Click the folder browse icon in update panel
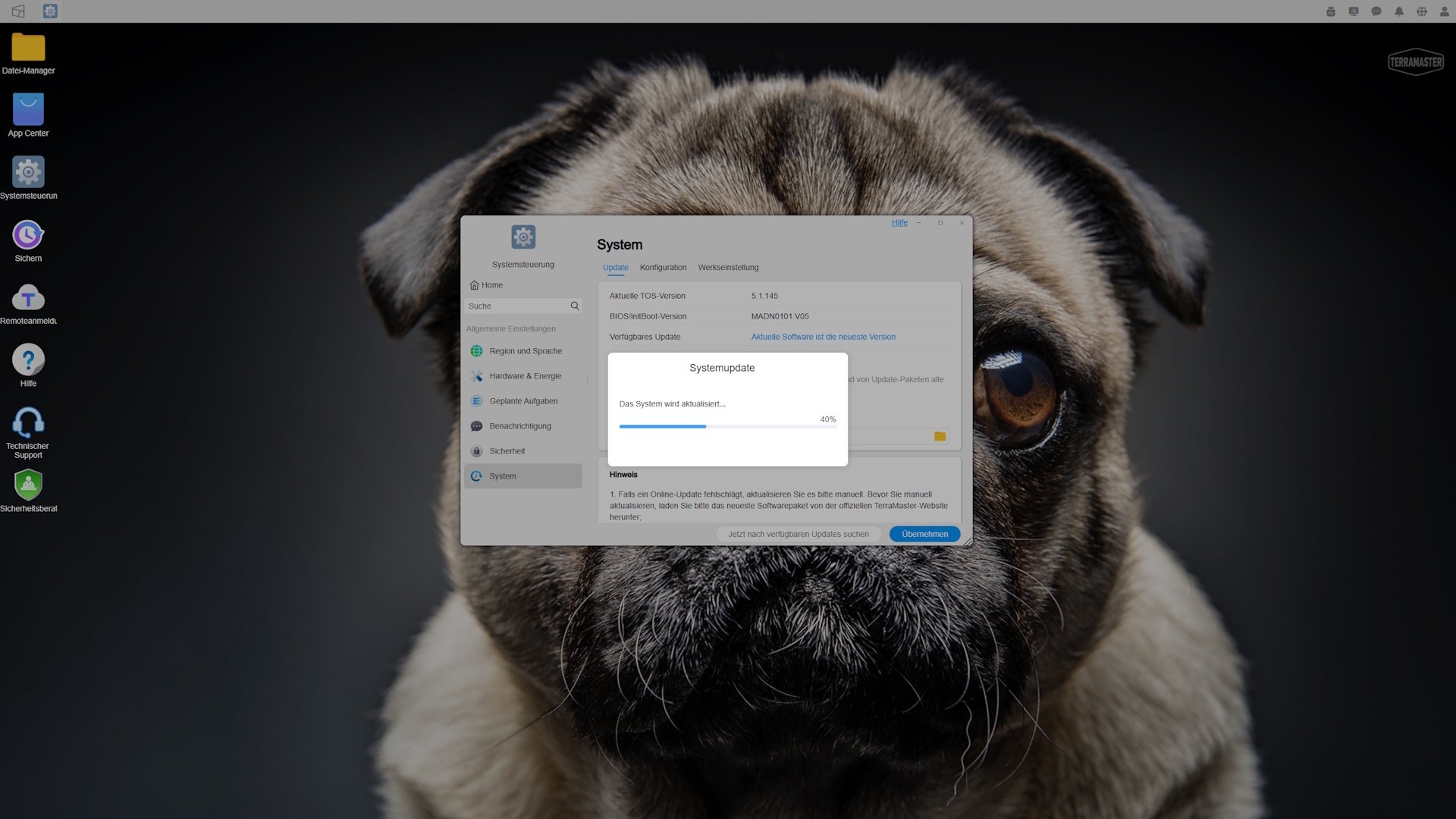The height and width of the screenshot is (819, 1456). coord(940,436)
